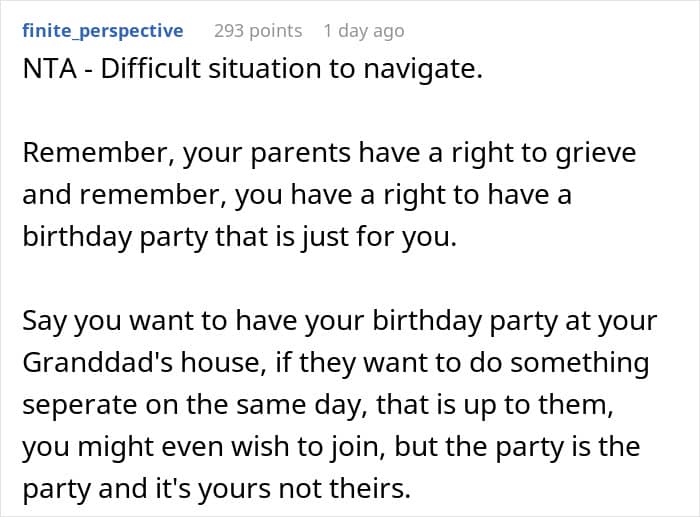Click the phrase 'but the party is the'

517,446
